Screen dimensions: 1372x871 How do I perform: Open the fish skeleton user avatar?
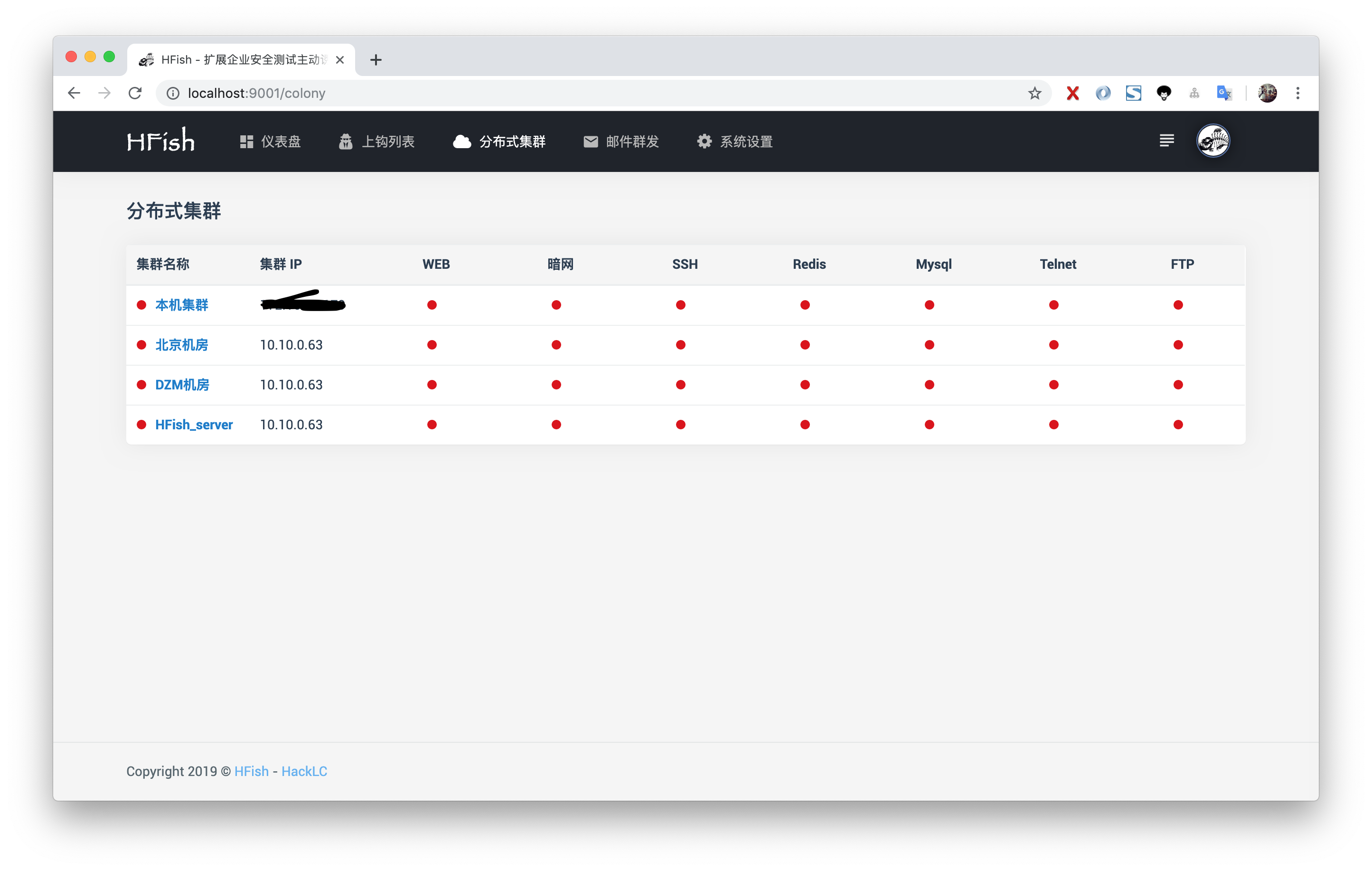pyautogui.click(x=1212, y=140)
